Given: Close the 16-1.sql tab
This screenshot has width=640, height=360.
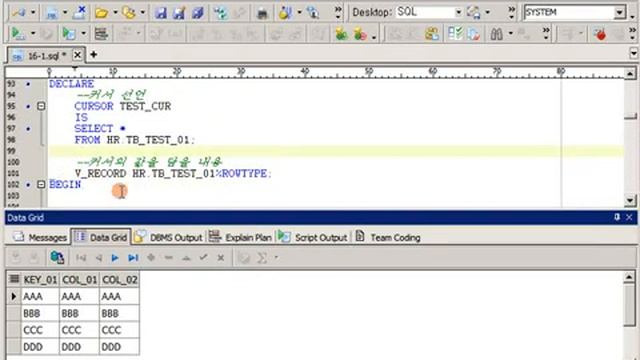Looking at the screenshot, I should point(77,55).
